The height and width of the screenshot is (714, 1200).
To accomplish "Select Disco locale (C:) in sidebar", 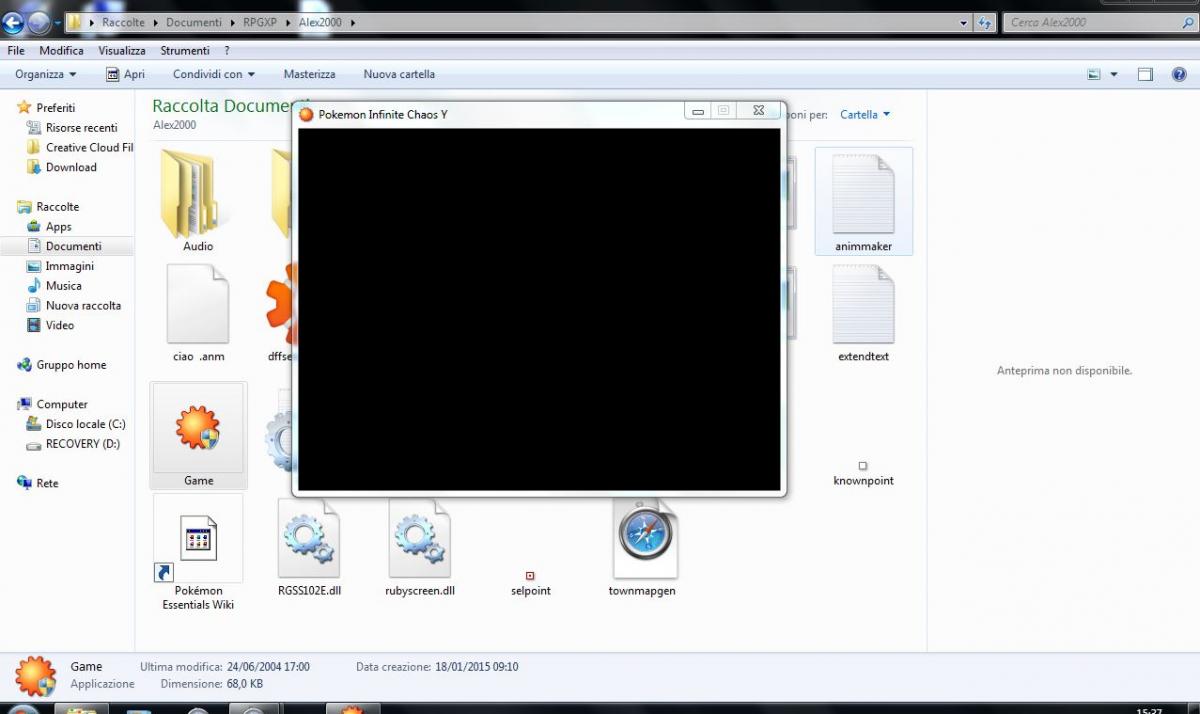I will (85, 424).
